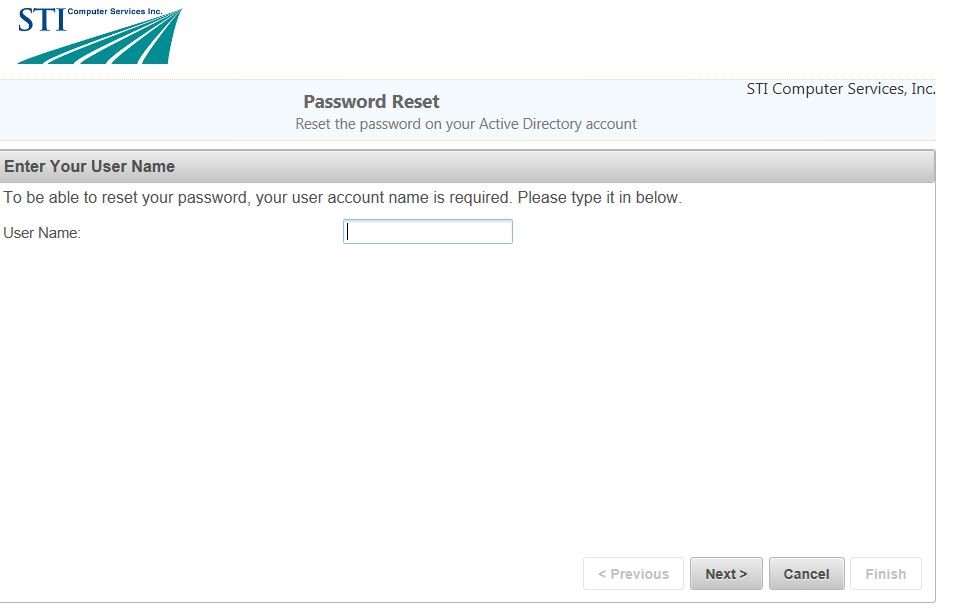This screenshot has height=613, width=954.
Task: Focus the User Name text box
Action: click(428, 232)
